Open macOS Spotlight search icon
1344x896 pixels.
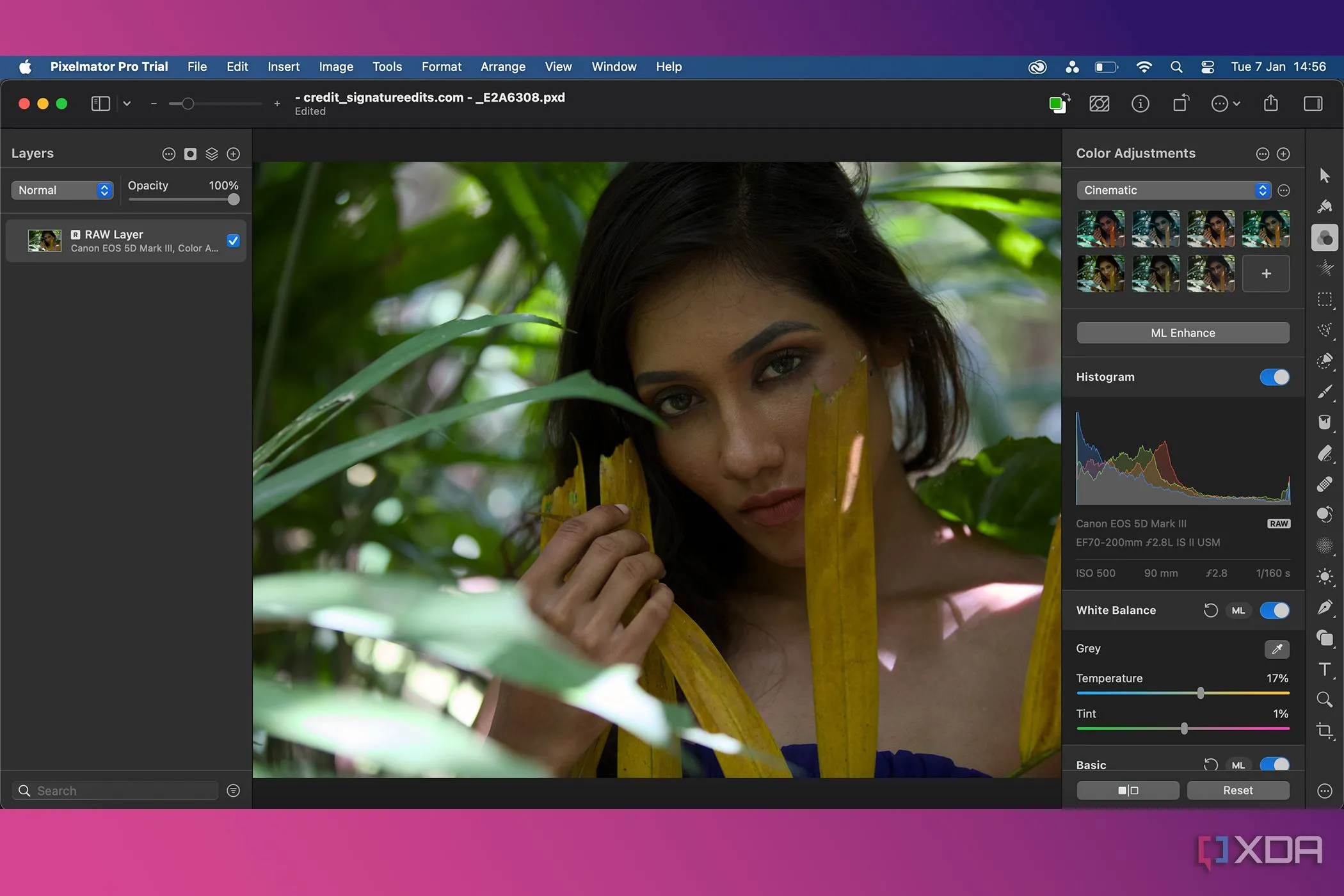[x=1176, y=67]
